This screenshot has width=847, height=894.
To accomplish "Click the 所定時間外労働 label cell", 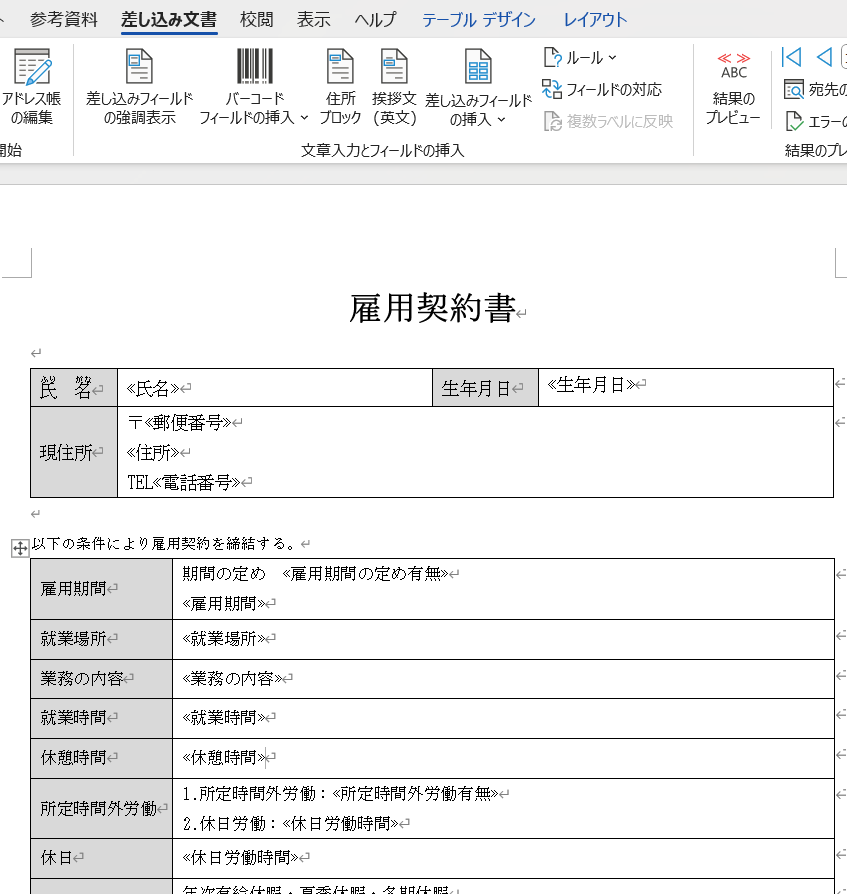I will [101, 808].
